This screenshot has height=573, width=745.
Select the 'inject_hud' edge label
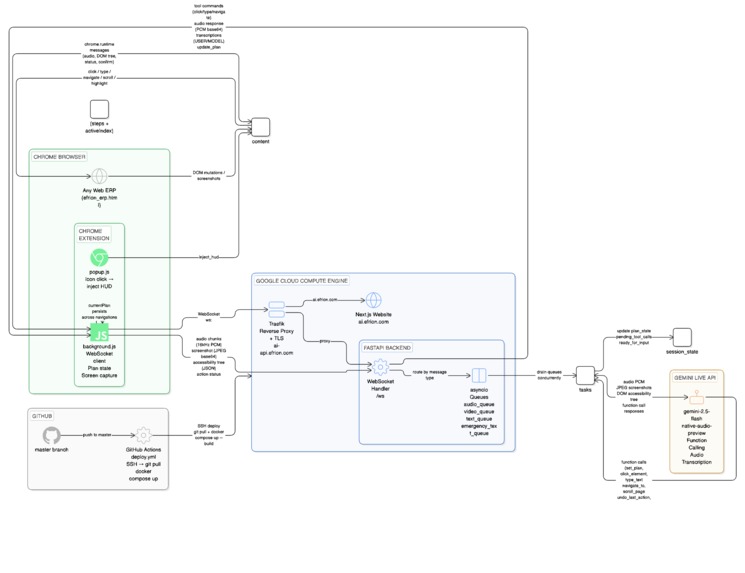click(x=209, y=257)
